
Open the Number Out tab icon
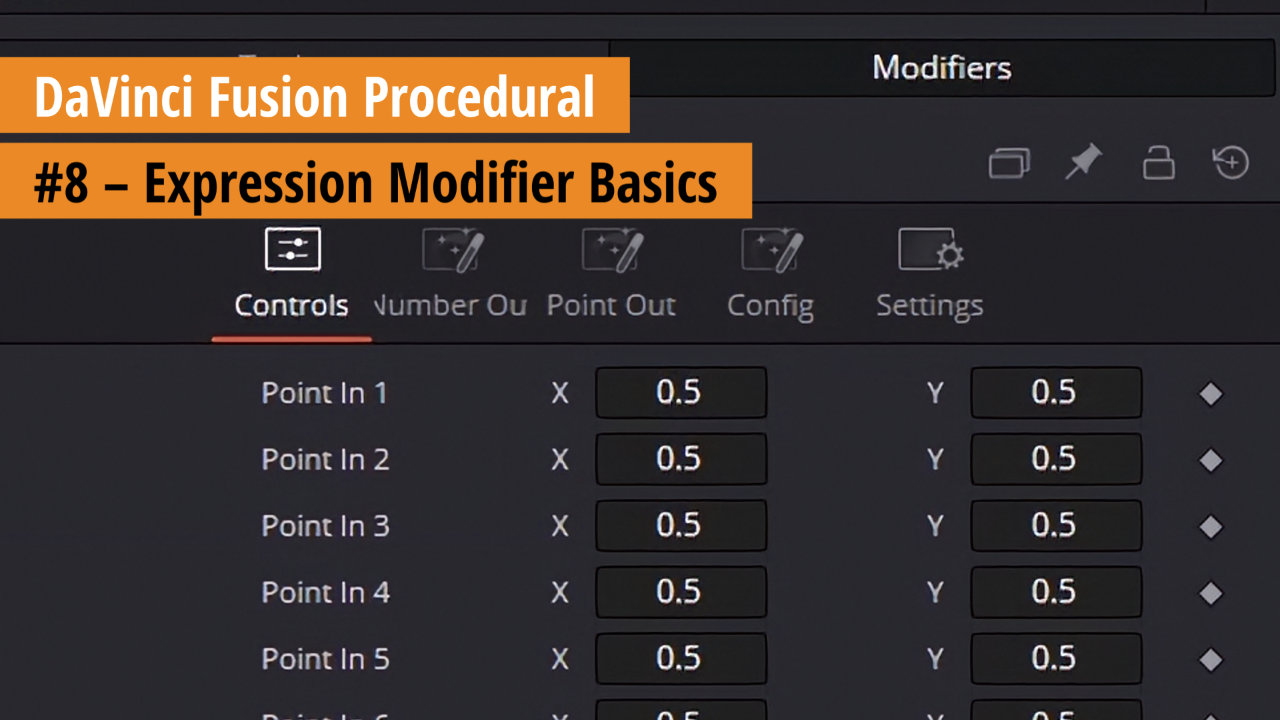(453, 250)
